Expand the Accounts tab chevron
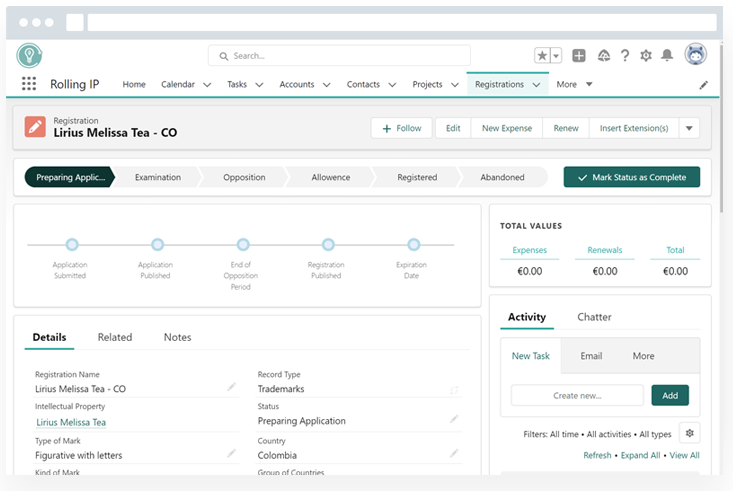The image size is (733, 491). pos(327,85)
